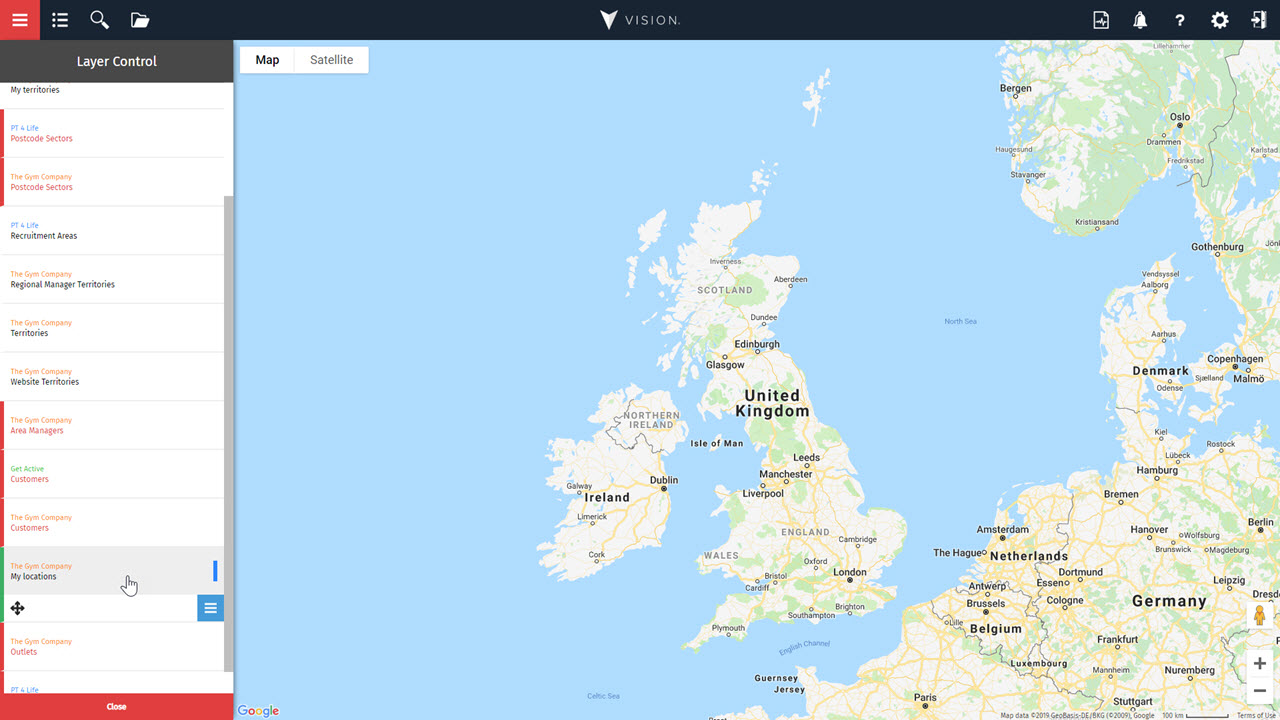
Task: Open the report document icon
Action: click(1101, 20)
